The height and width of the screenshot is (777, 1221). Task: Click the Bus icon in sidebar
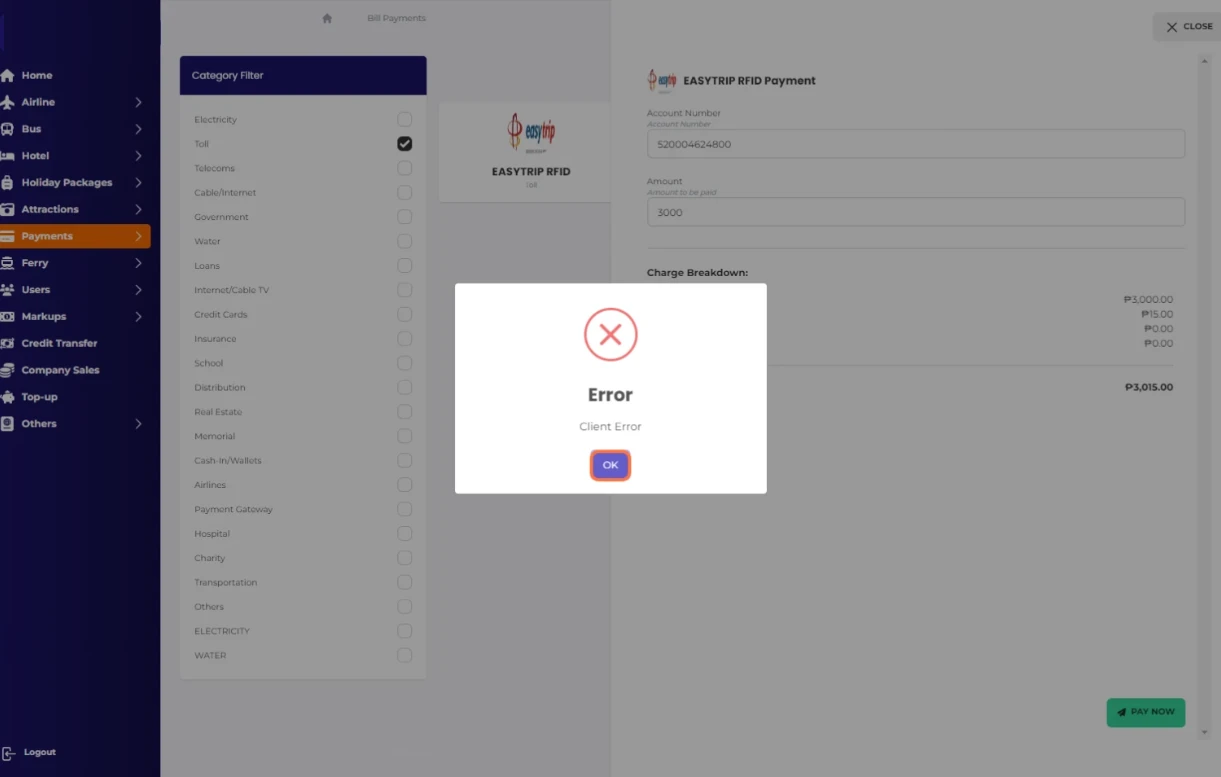8,129
